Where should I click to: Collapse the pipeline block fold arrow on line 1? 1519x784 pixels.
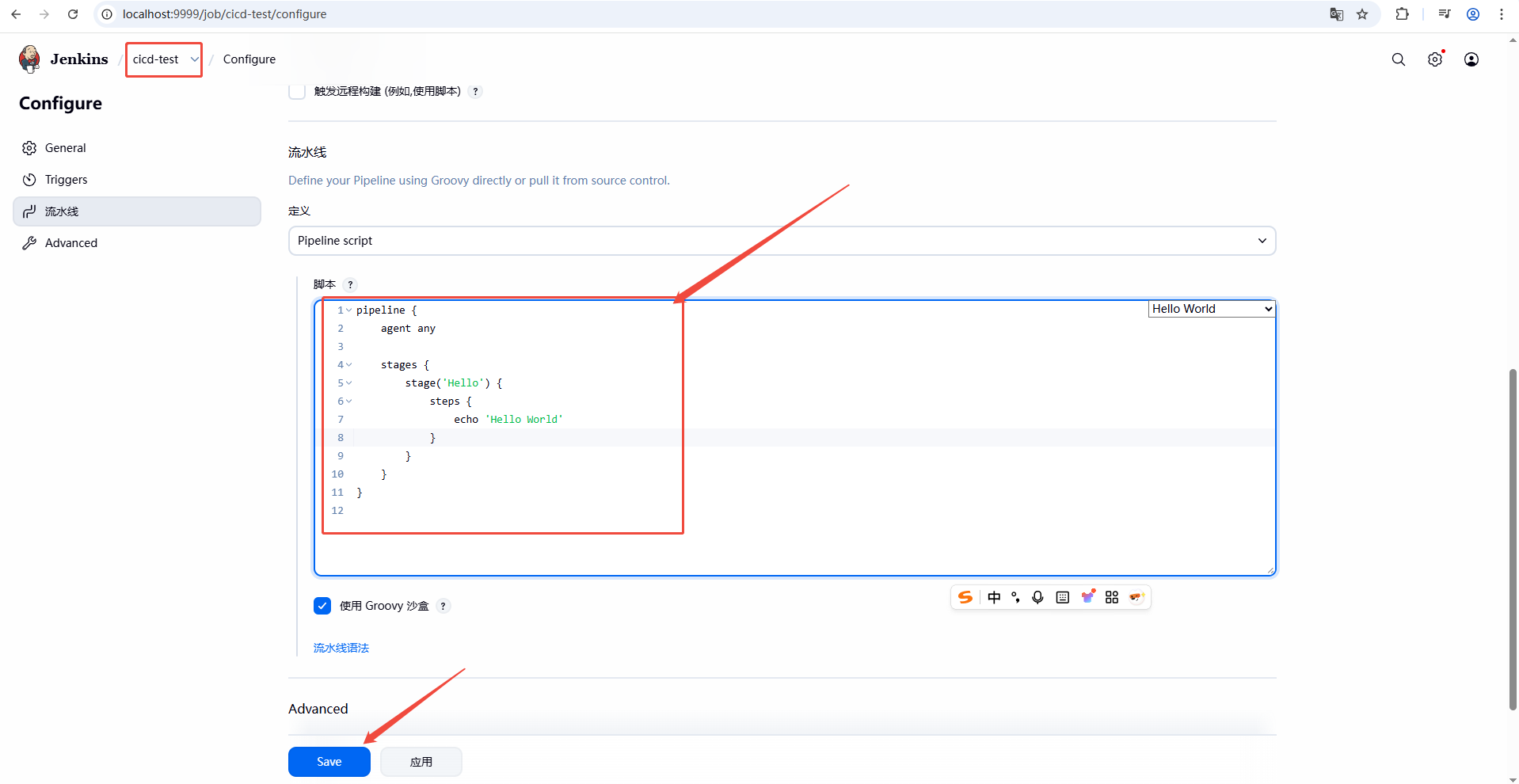click(x=348, y=310)
